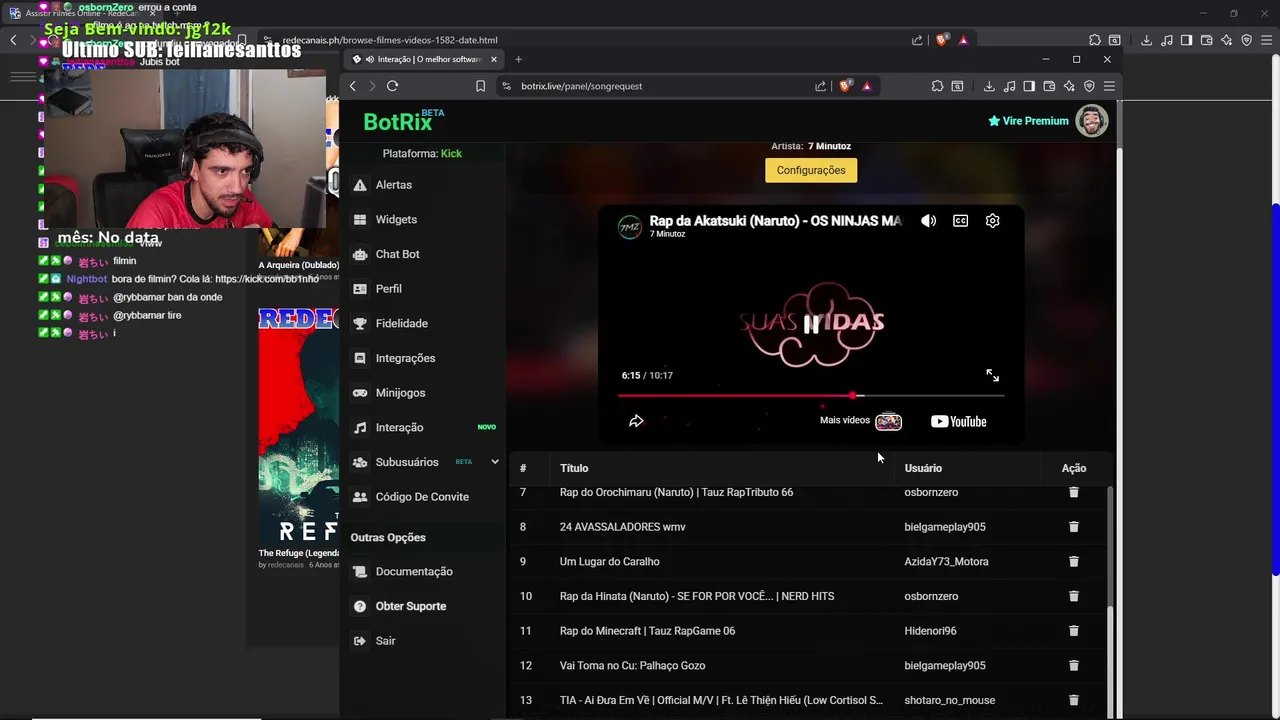Click the Título column header

(x=574, y=468)
